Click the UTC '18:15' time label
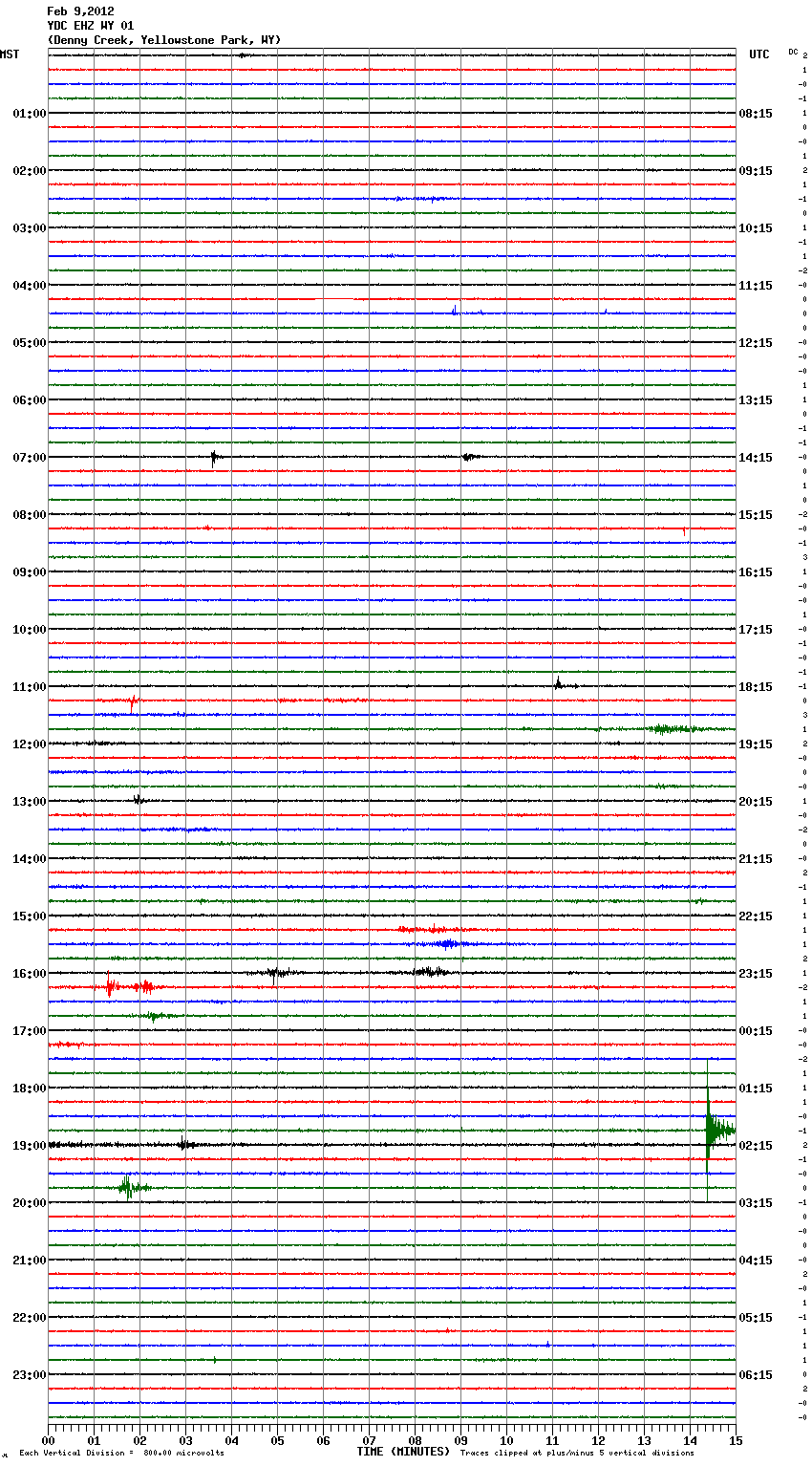The image size is (812, 1466). click(x=756, y=687)
